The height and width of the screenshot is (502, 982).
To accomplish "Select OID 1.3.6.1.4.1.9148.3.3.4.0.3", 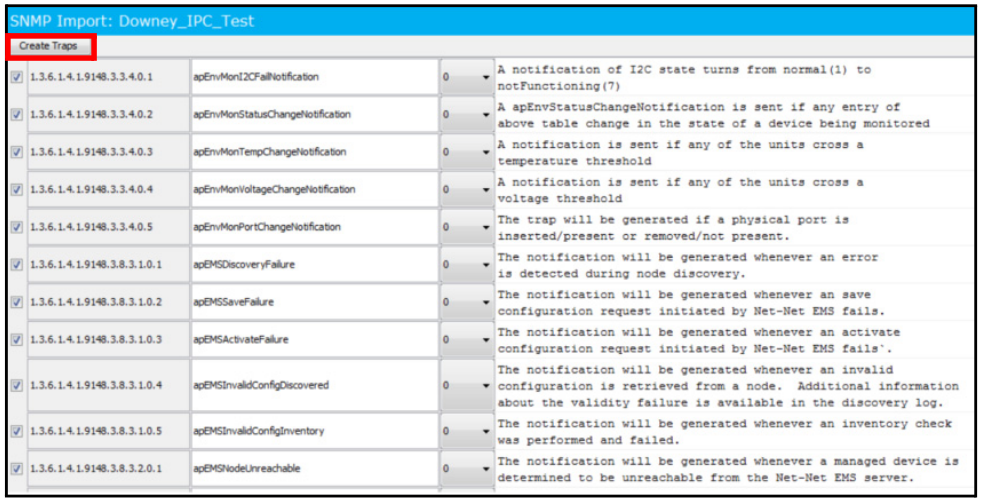I will (x=108, y=152).
